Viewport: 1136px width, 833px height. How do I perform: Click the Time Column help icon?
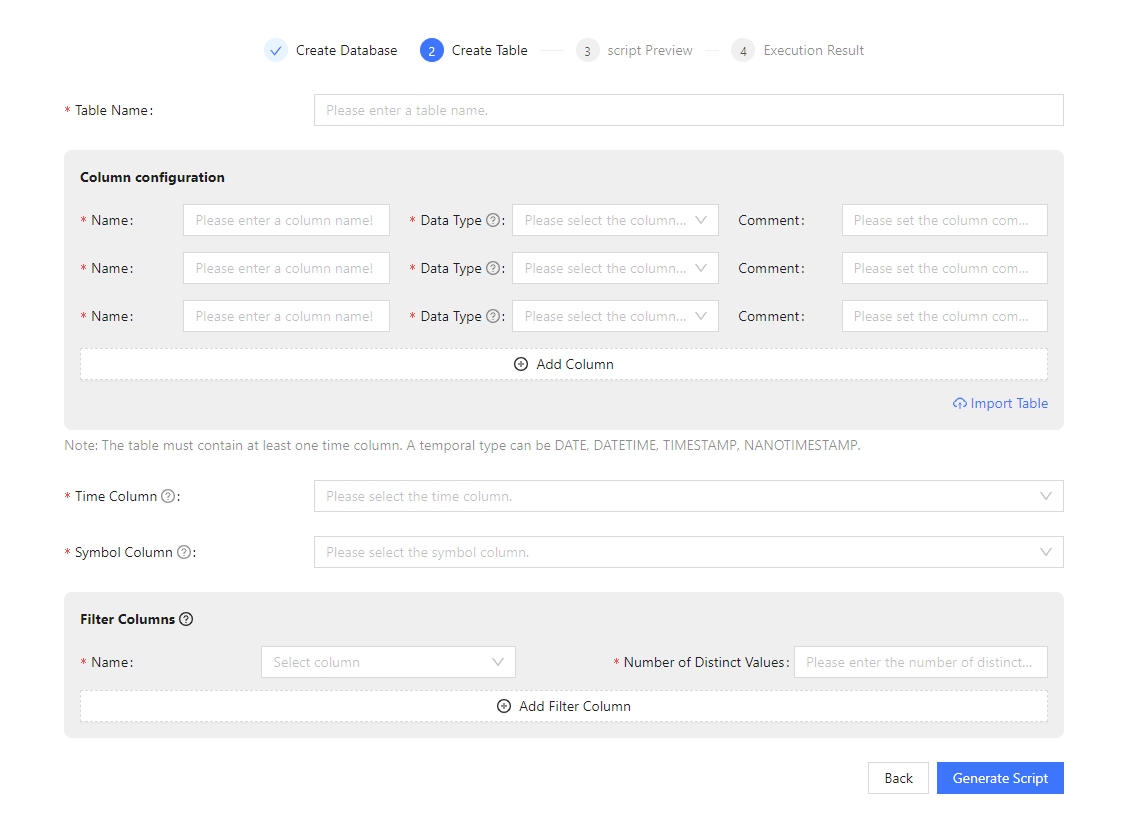pyautogui.click(x=168, y=497)
